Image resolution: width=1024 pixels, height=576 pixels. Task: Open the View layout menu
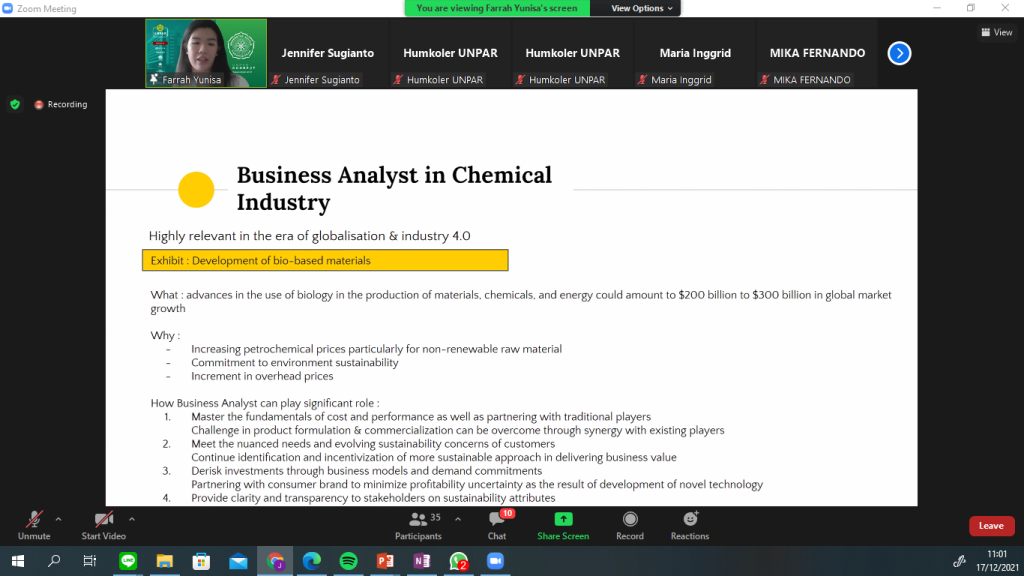pos(997,32)
